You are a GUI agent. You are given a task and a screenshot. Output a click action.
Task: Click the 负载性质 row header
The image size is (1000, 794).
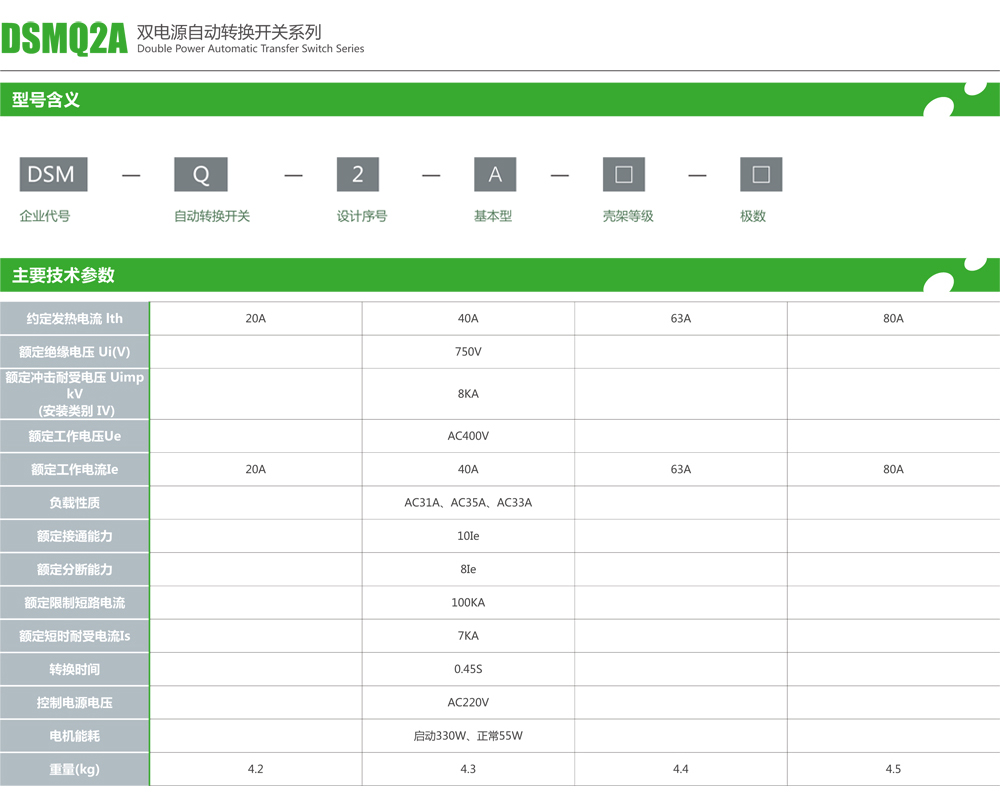pos(75,503)
